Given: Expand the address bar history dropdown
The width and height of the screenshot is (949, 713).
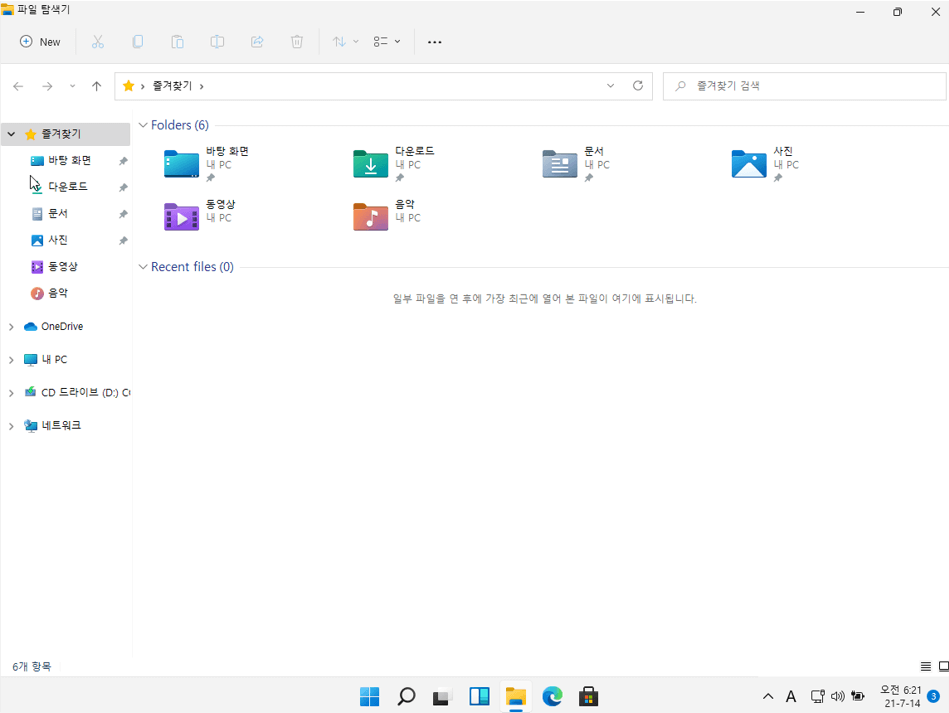Looking at the screenshot, I should click(611, 86).
